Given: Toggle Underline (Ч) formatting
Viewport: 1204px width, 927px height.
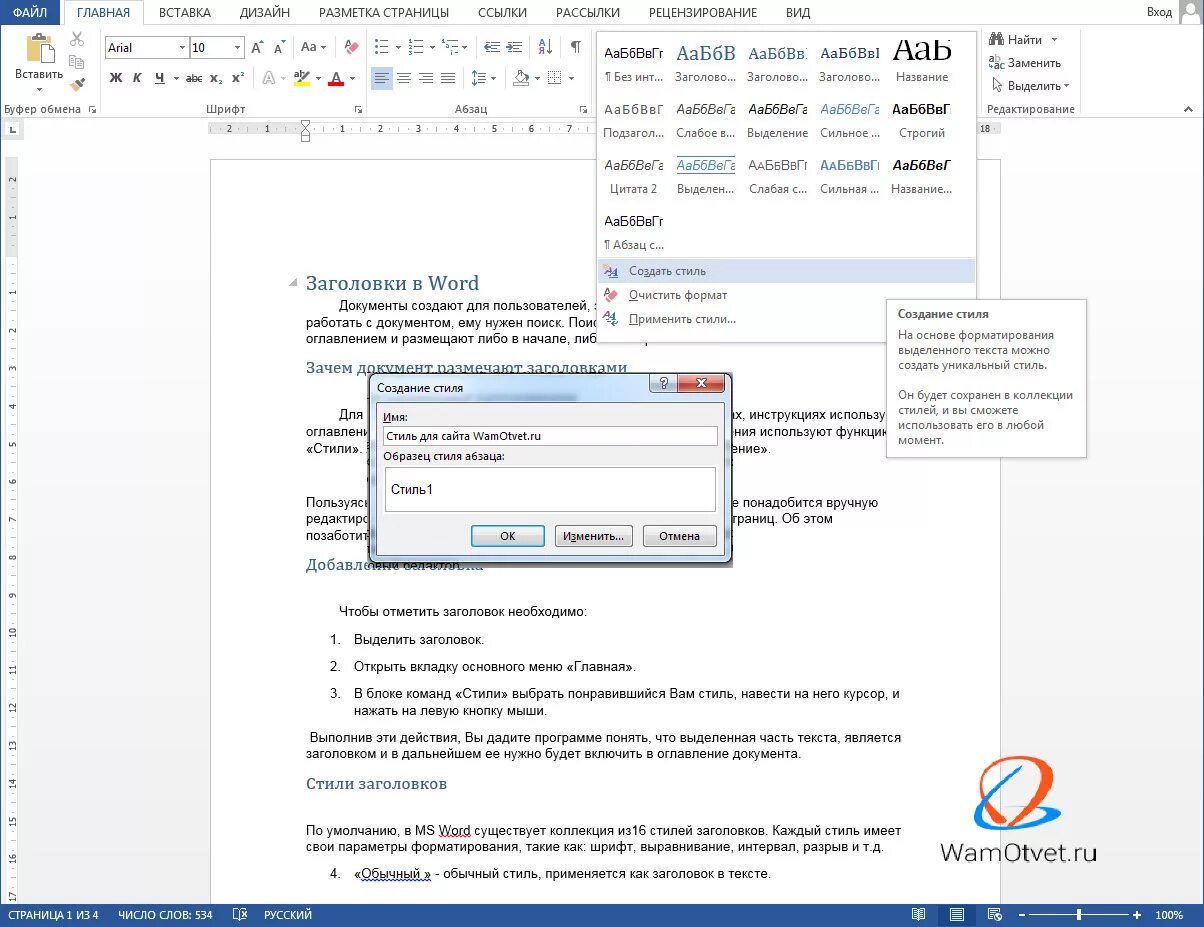Looking at the screenshot, I should click(160, 78).
